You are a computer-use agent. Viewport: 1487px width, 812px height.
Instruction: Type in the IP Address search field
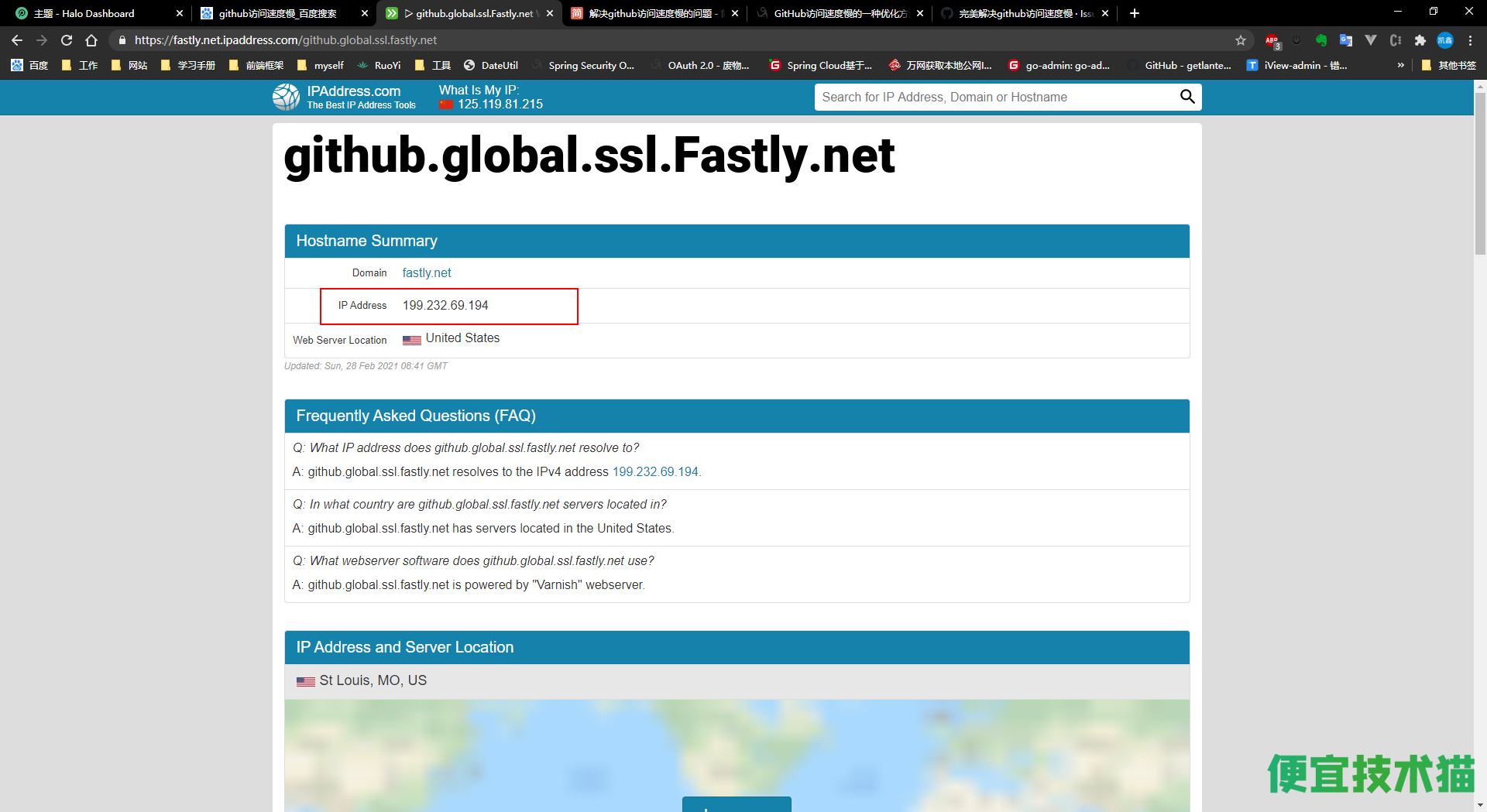click(x=968, y=97)
